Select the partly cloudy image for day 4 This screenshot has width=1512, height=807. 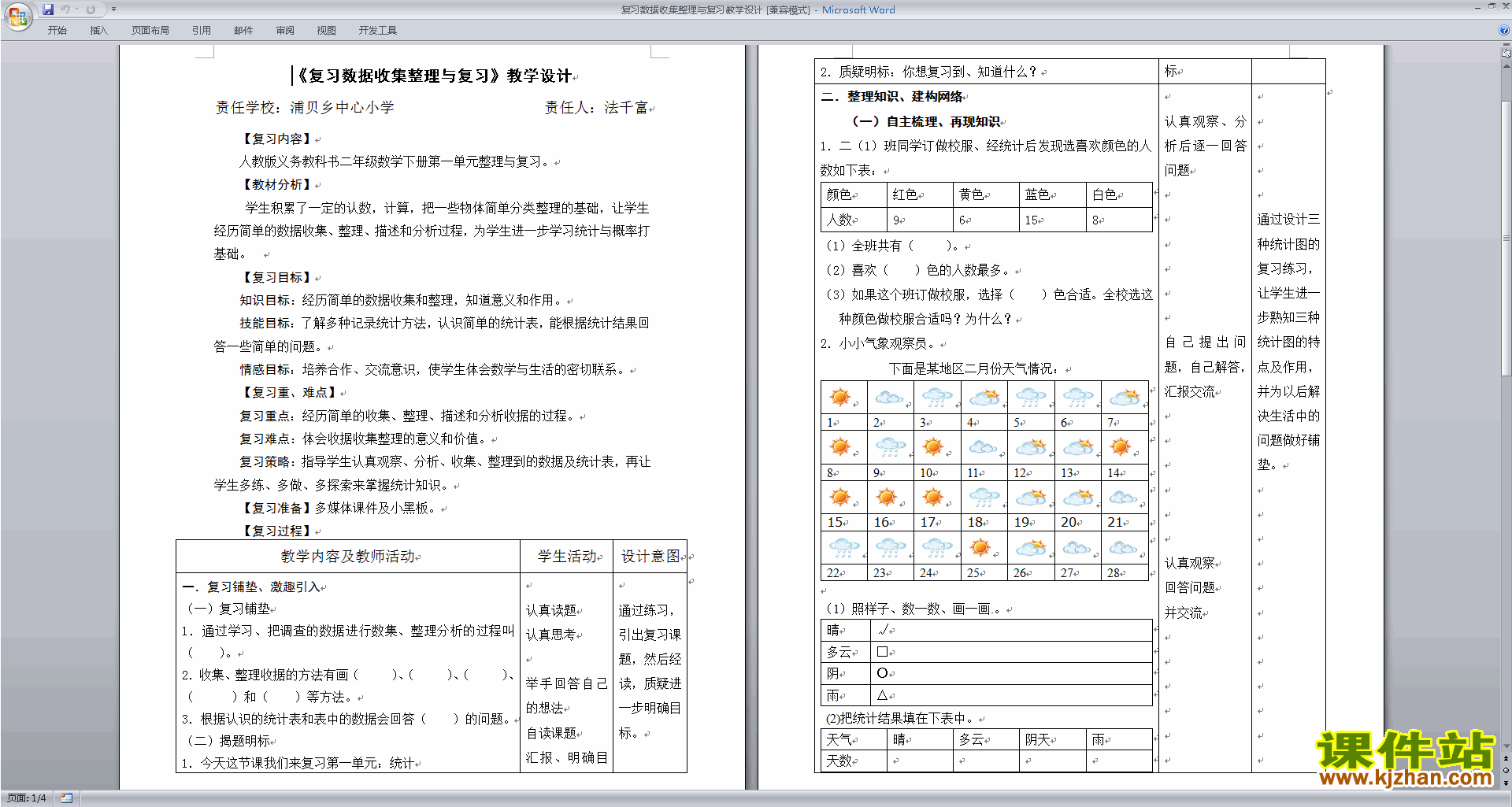984,398
